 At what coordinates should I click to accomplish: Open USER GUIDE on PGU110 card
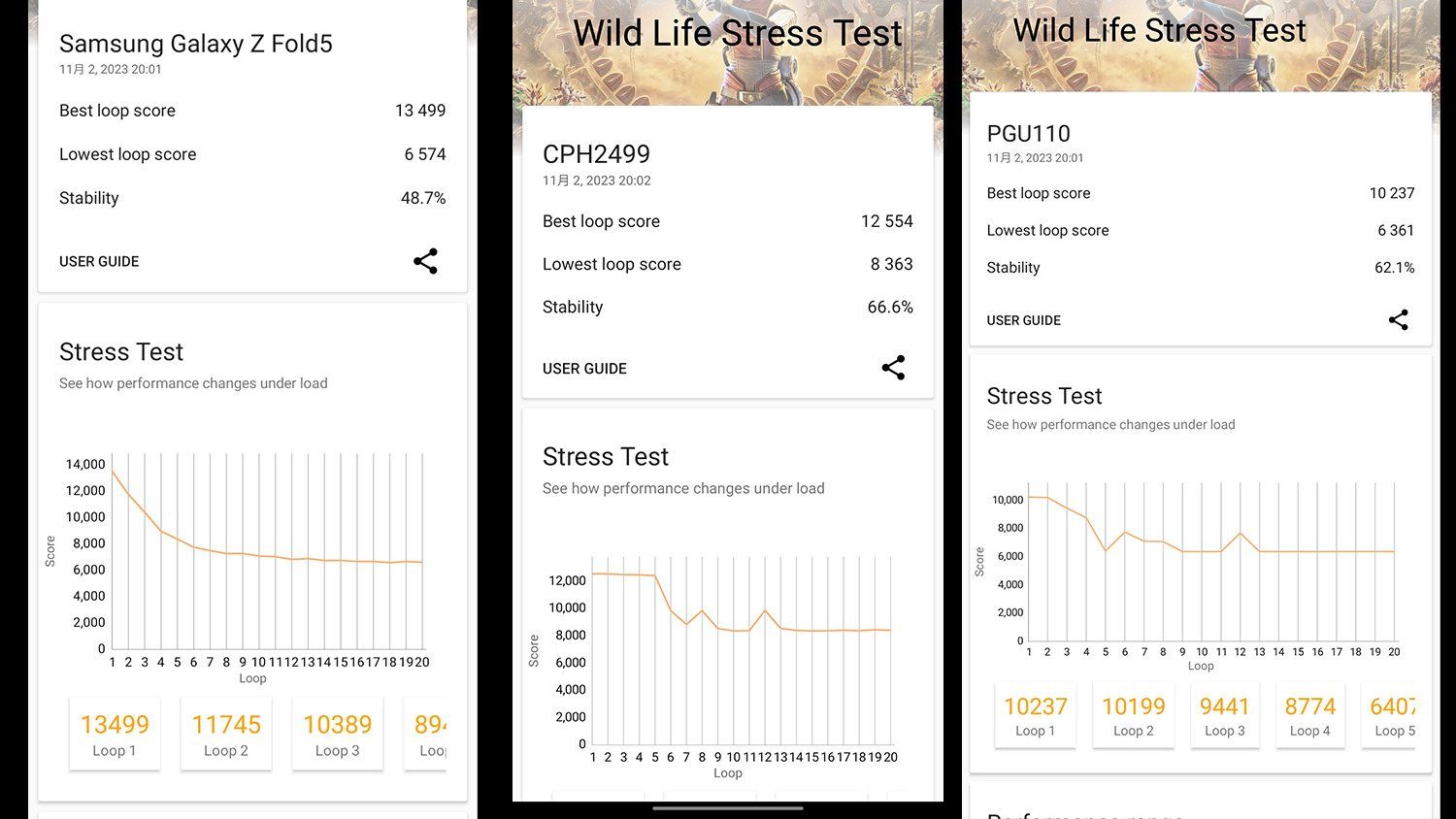tap(1023, 320)
